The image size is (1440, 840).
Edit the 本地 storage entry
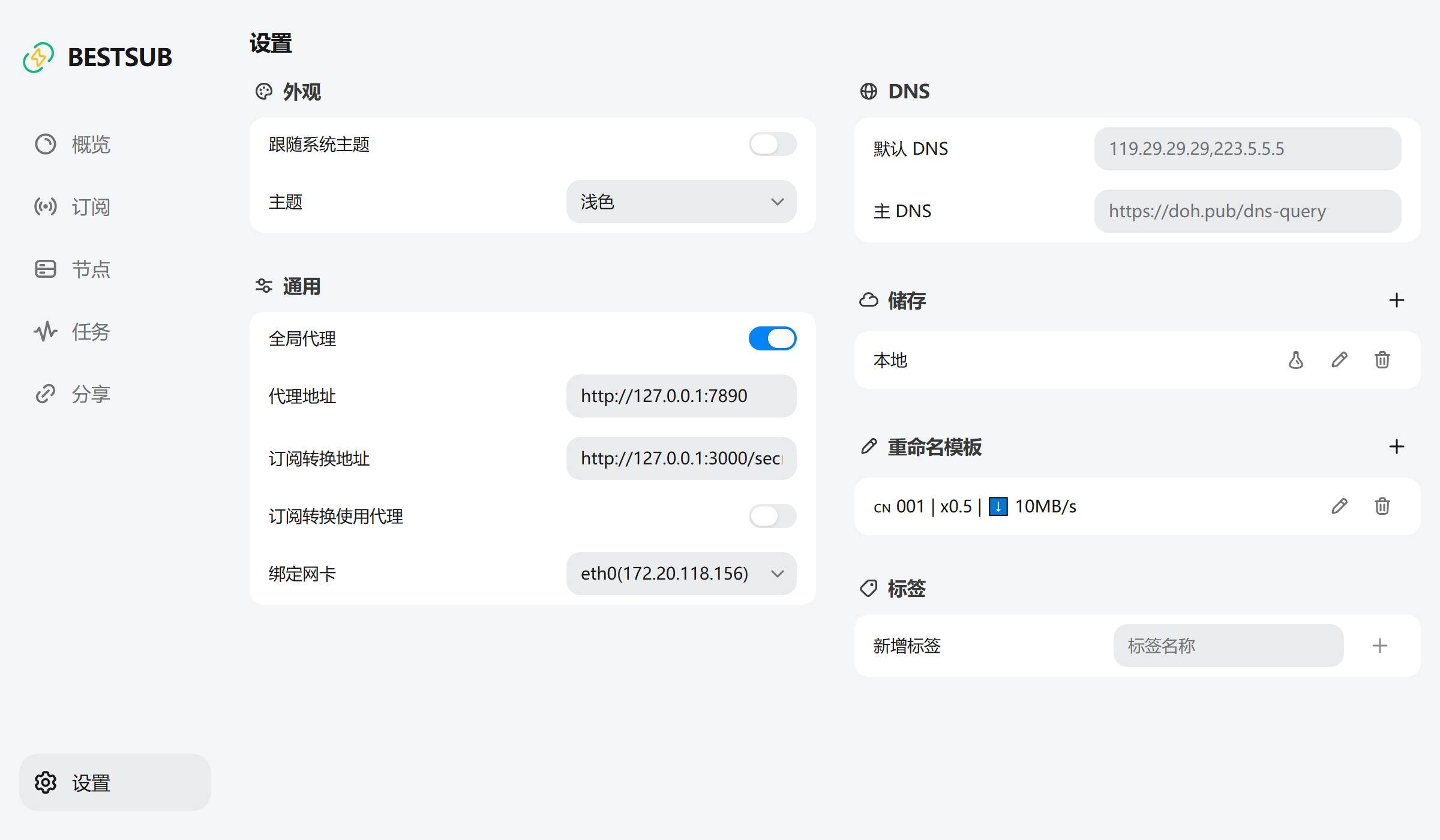1339,360
